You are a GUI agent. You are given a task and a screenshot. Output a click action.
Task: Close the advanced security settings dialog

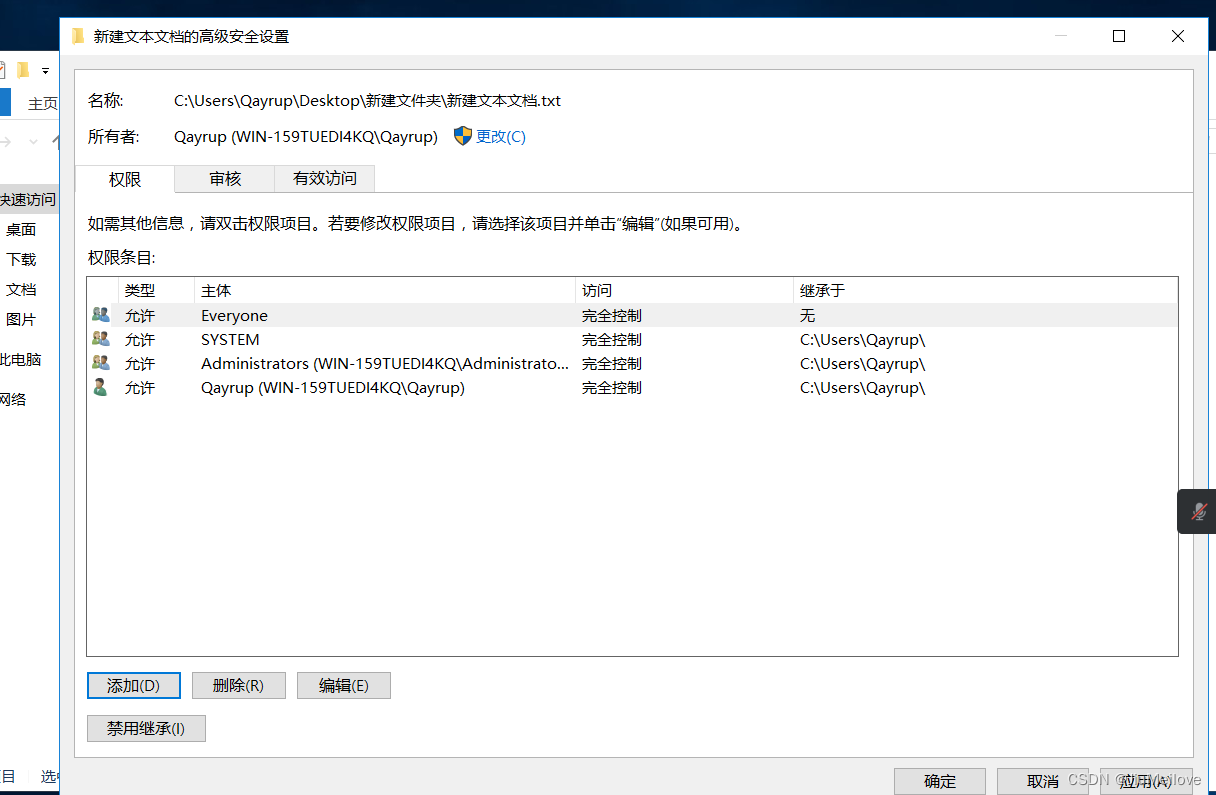(x=1178, y=36)
